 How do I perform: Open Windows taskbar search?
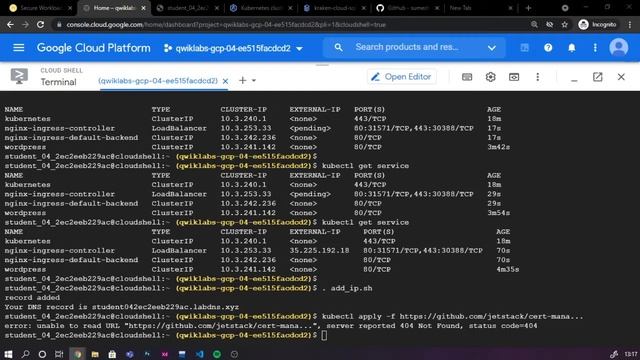pos(25,354)
